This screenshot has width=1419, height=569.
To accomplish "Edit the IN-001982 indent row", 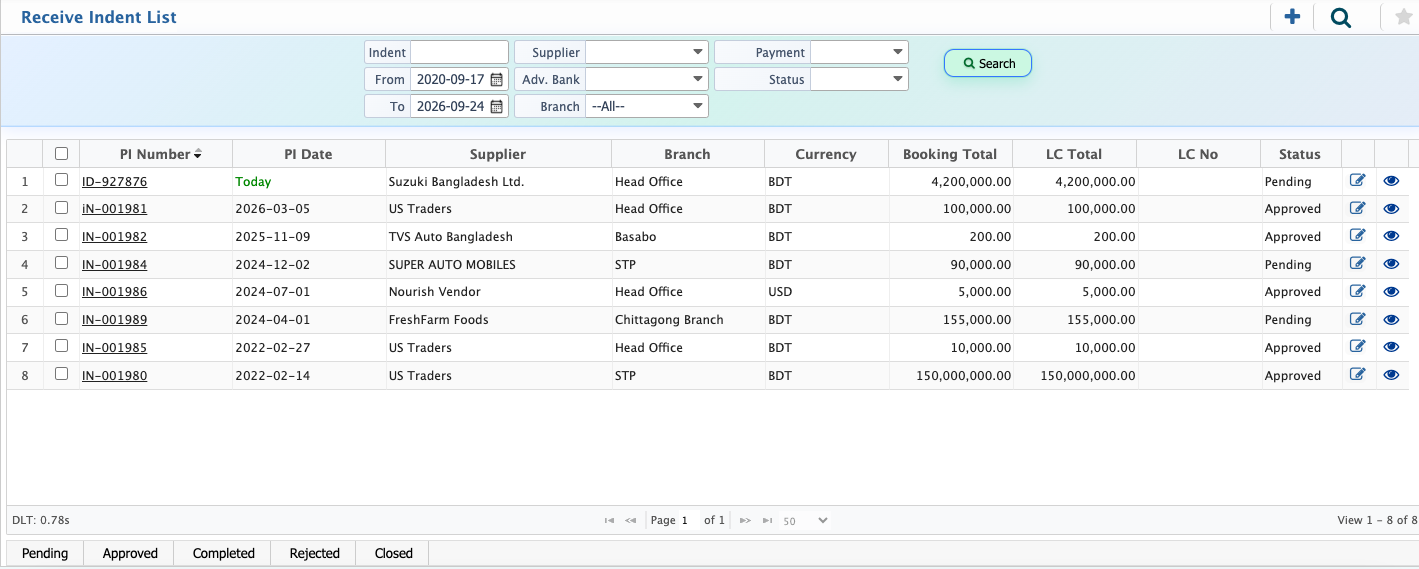I will (x=1357, y=236).
